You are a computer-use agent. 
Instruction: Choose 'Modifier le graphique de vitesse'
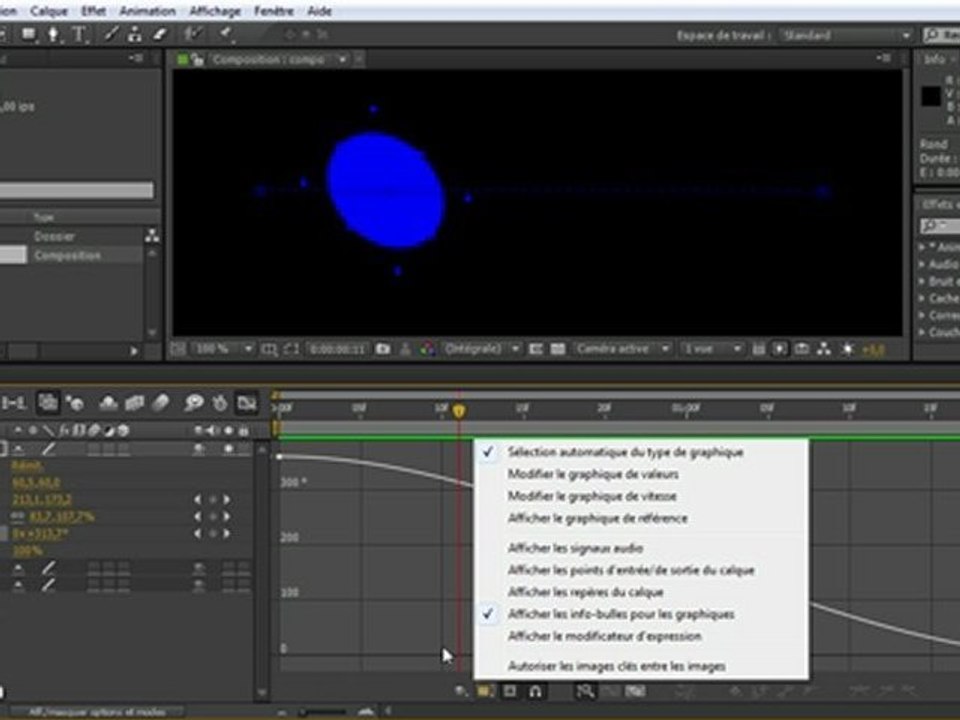[641, 496]
